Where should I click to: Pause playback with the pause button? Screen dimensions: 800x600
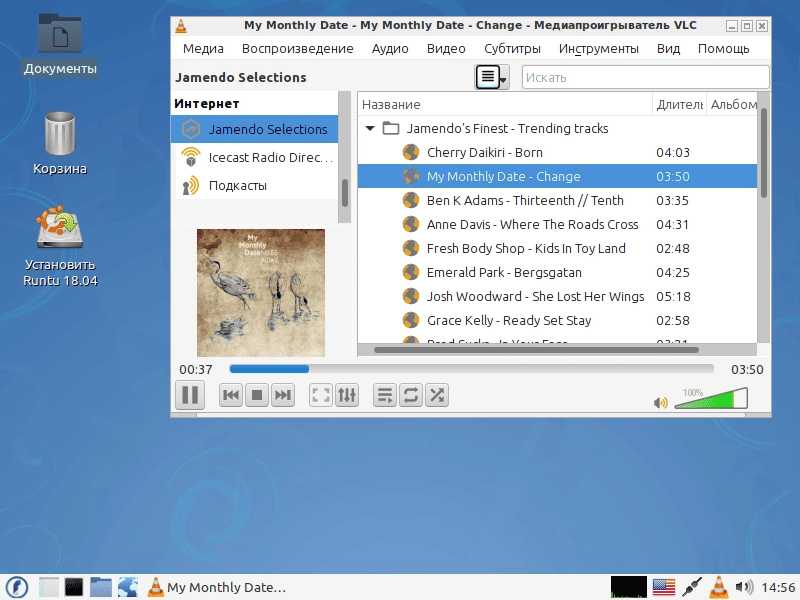click(190, 395)
